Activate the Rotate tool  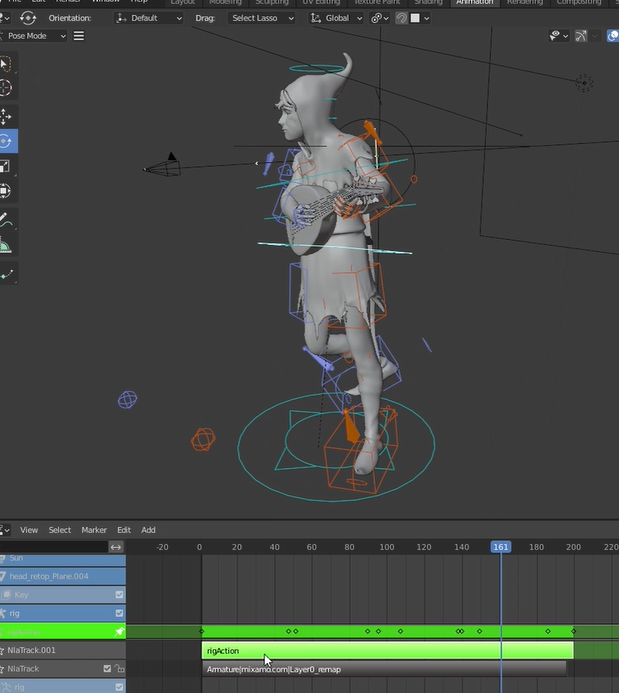(x=5, y=141)
